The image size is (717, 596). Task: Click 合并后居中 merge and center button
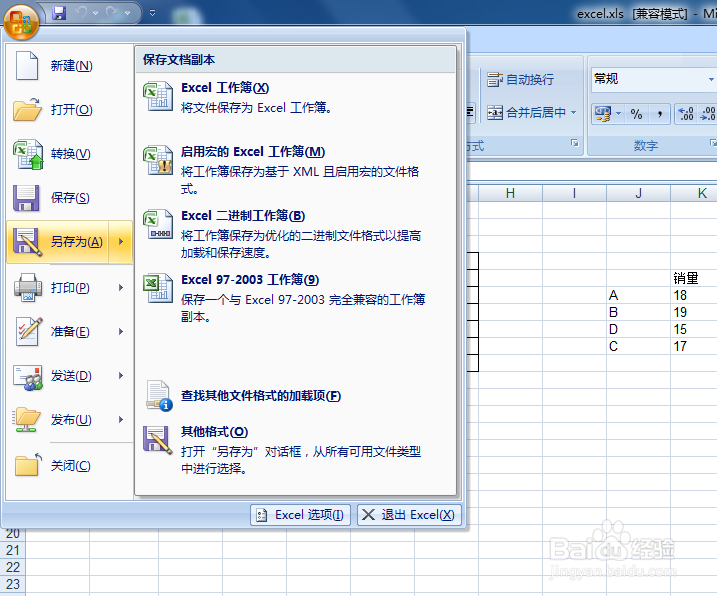(x=526, y=113)
